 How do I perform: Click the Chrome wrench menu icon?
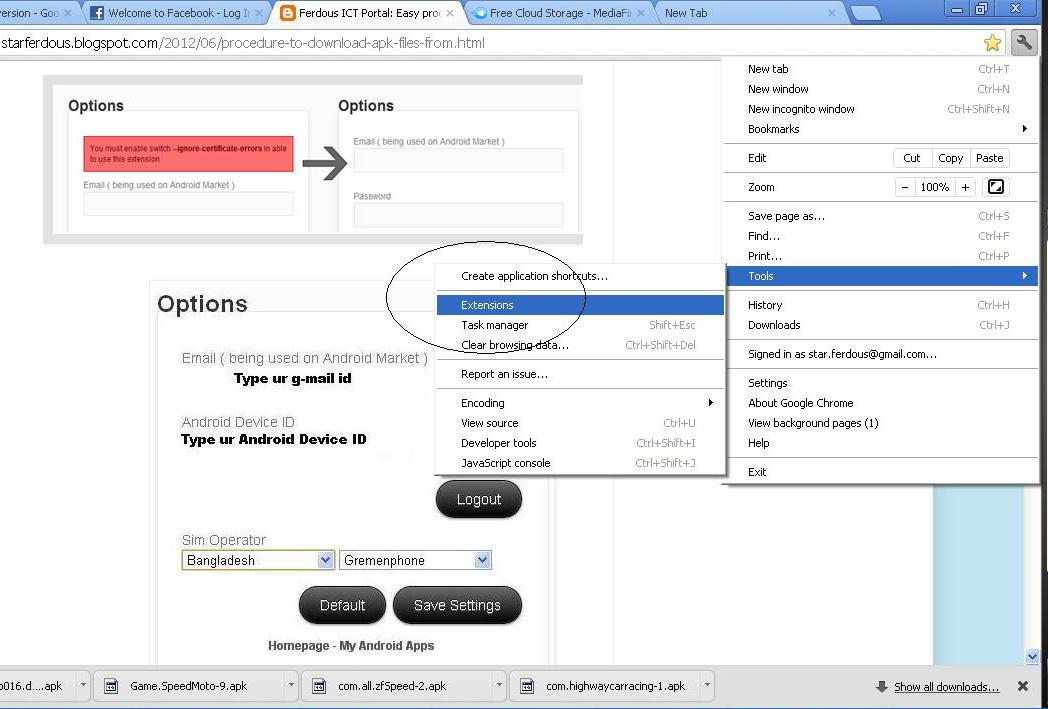click(1023, 43)
